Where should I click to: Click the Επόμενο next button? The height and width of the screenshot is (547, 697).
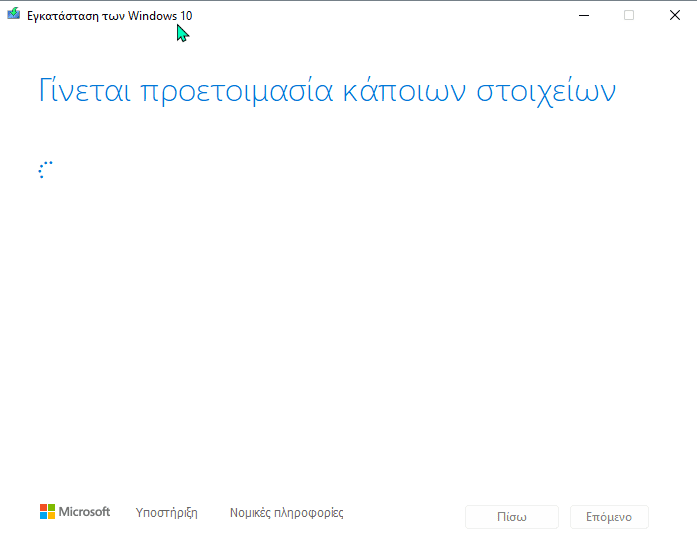pos(609,517)
